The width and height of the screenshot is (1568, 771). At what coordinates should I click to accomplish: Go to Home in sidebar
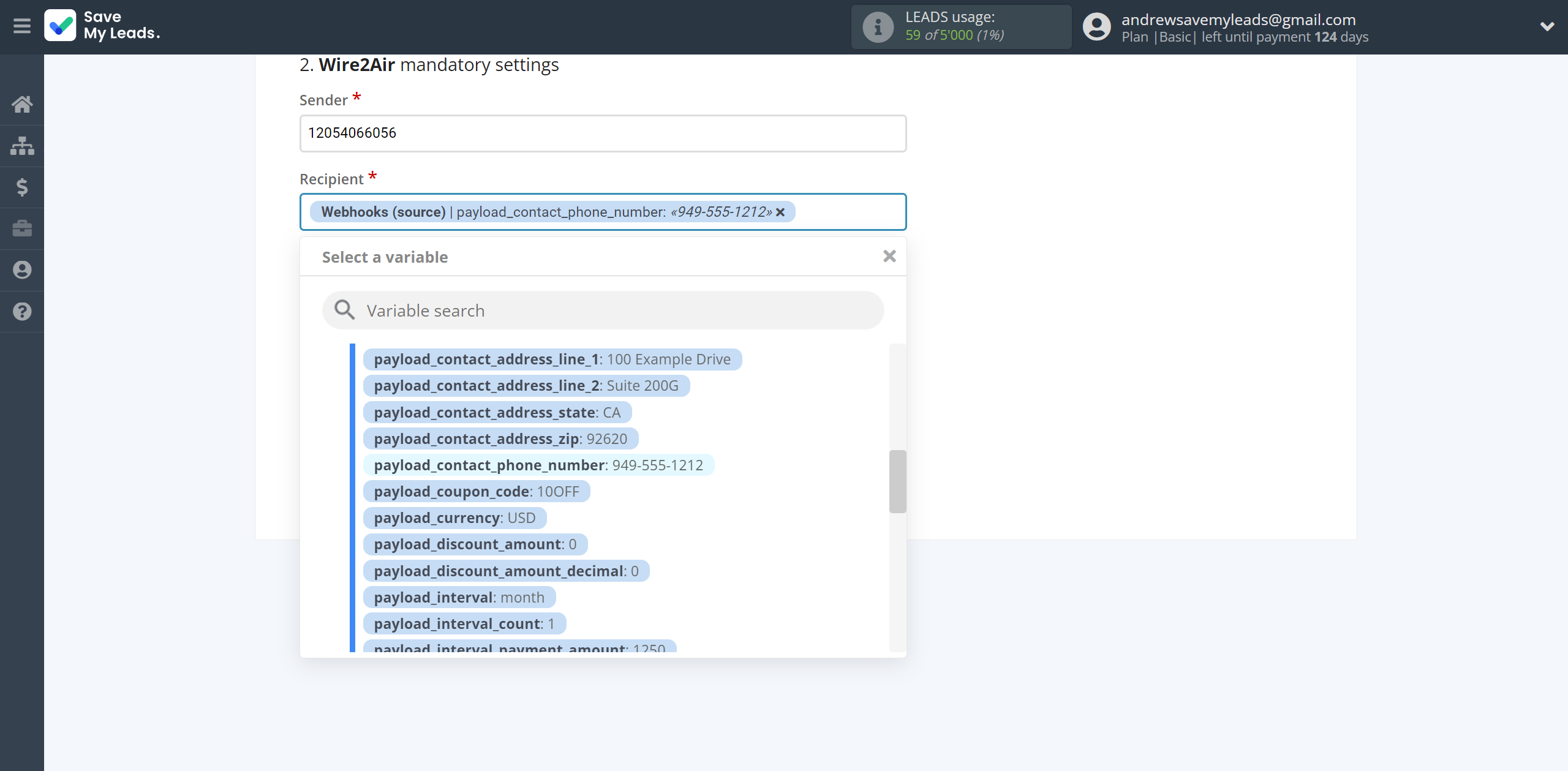tap(22, 104)
